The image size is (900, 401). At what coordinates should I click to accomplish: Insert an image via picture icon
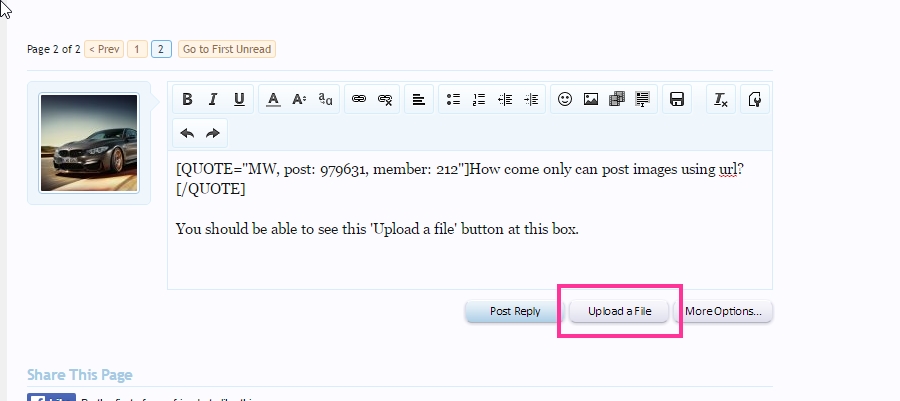[591, 99]
